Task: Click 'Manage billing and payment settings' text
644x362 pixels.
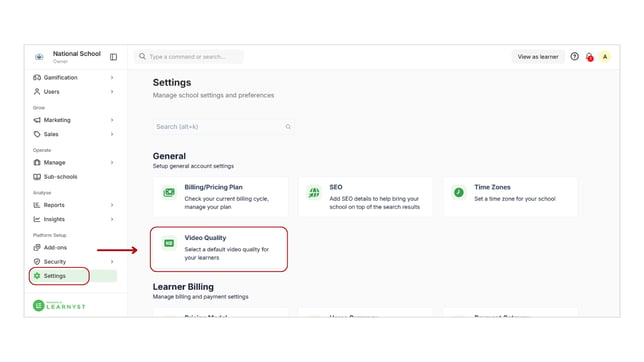Action: pos(200,297)
